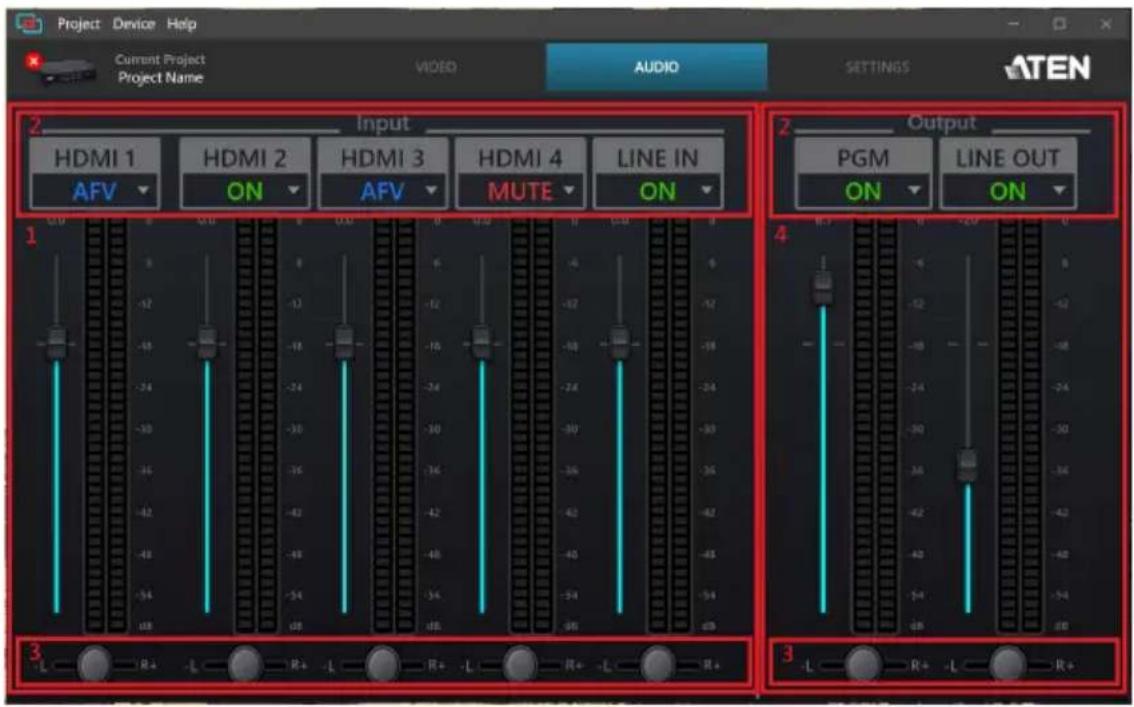Select the AUDIO tab

pyautogui.click(x=657, y=67)
